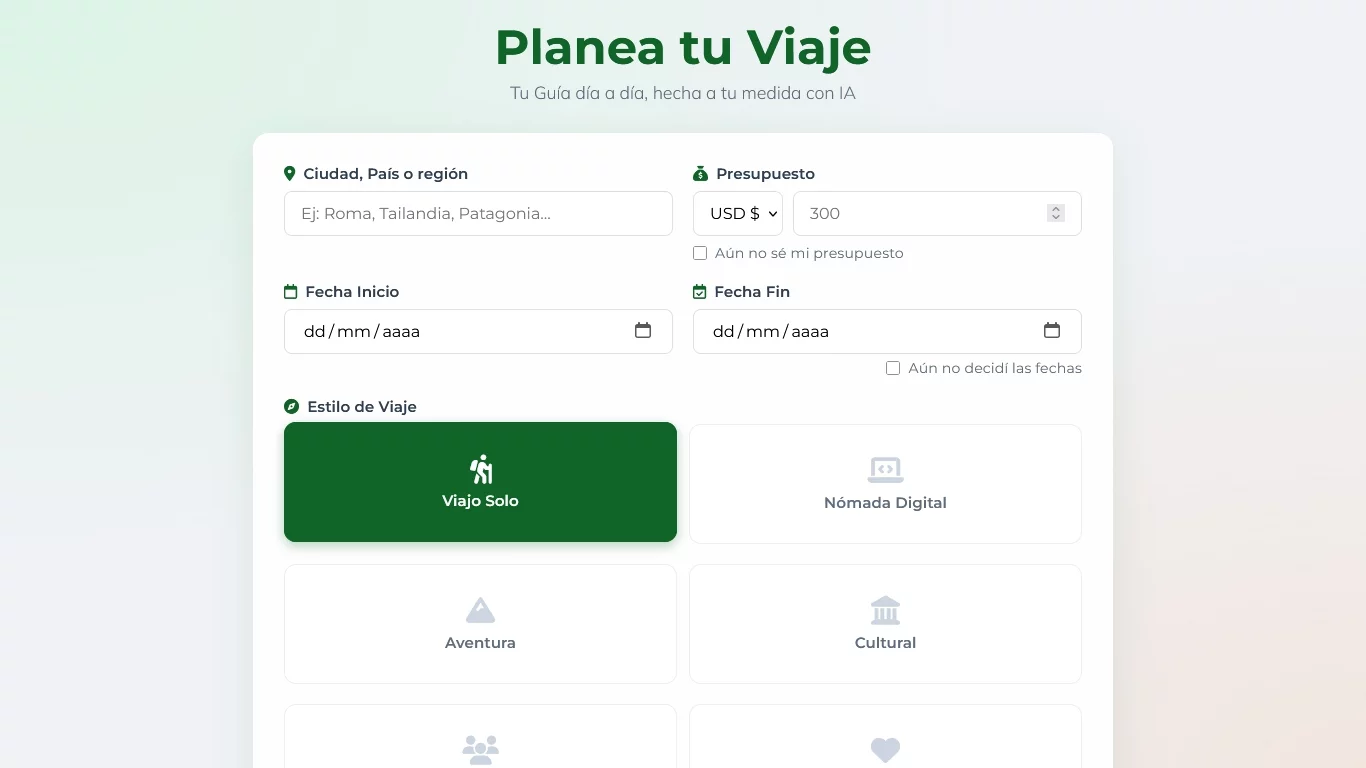
Task: Check 'Aún no decidí las fechas' box
Action: click(893, 368)
